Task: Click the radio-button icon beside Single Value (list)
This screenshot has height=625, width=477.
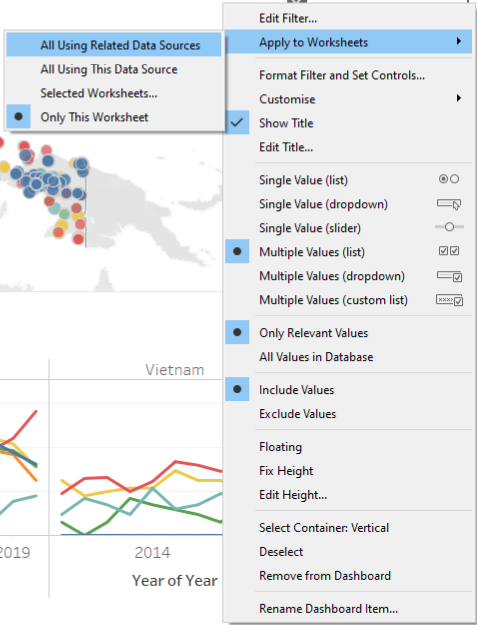Action: click(x=449, y=179)
